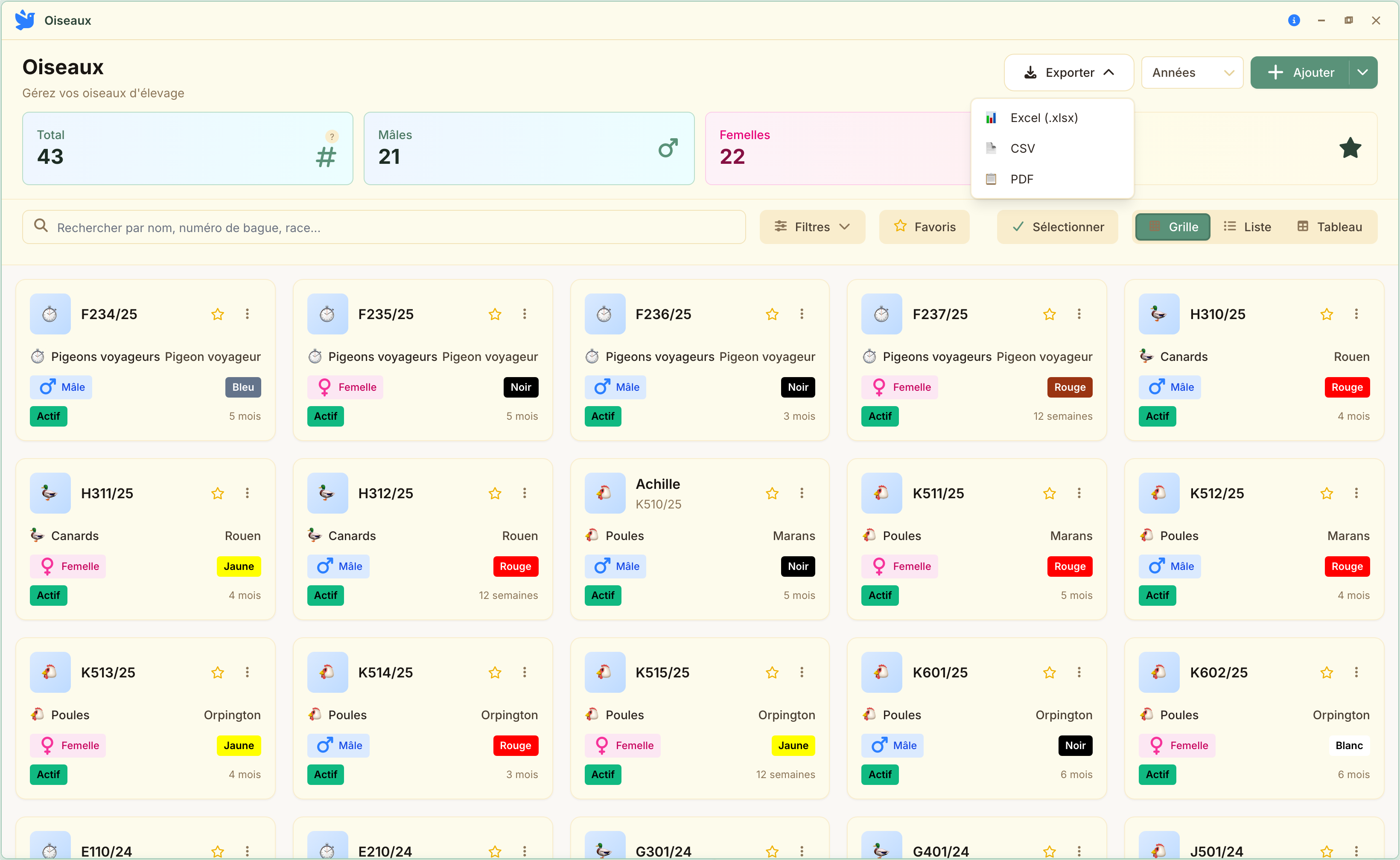The image size is (1400, 860).
Task: Switch to Tableau view
Action: click(1330, 227)
